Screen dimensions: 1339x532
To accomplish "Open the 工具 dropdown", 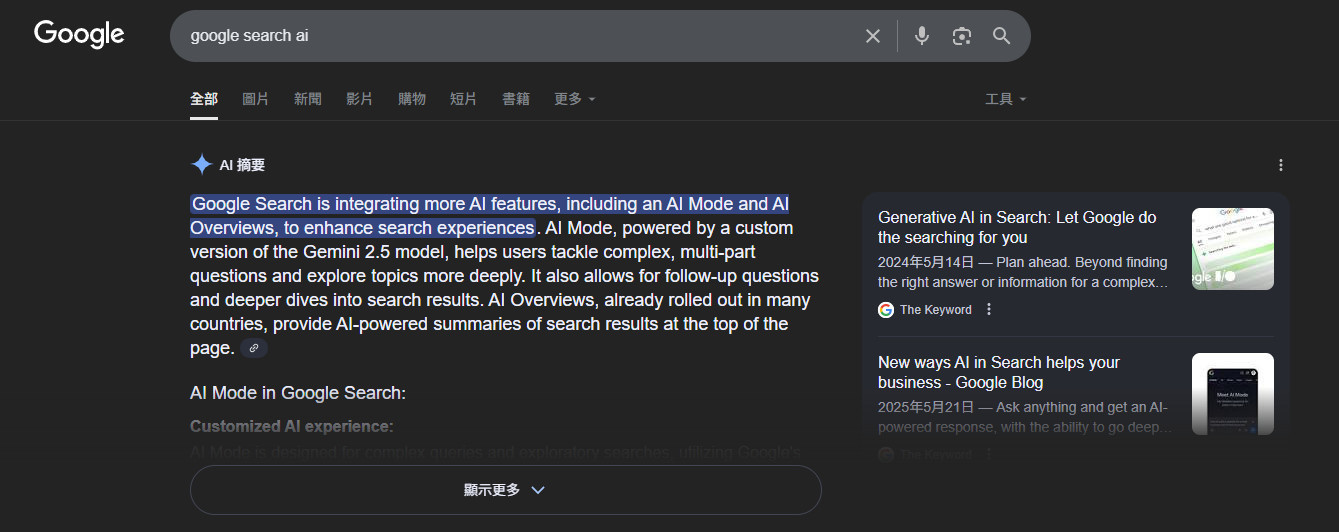I will coord(1006,99).
